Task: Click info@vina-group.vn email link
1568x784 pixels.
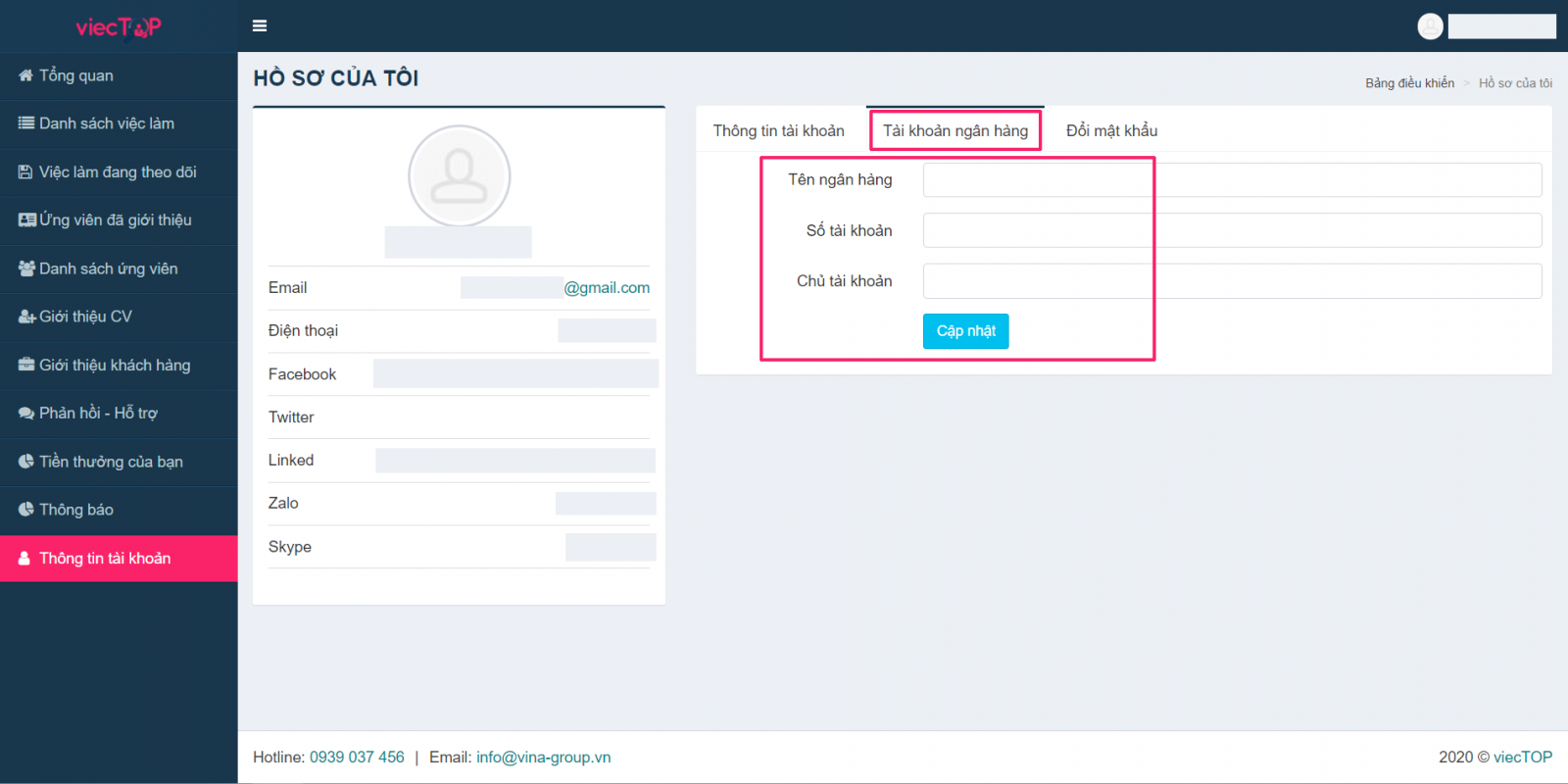Action: [544, 758]
